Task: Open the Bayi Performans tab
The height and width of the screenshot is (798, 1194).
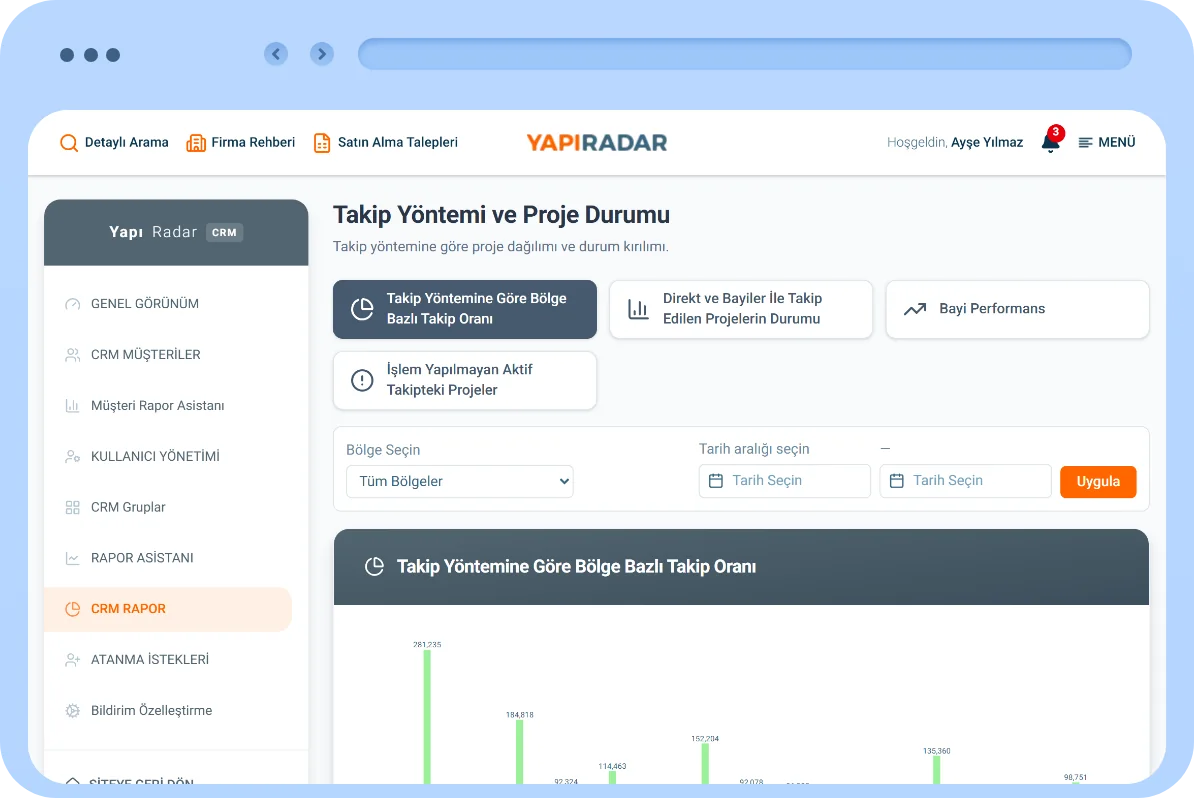Action: click(1017, 309)
